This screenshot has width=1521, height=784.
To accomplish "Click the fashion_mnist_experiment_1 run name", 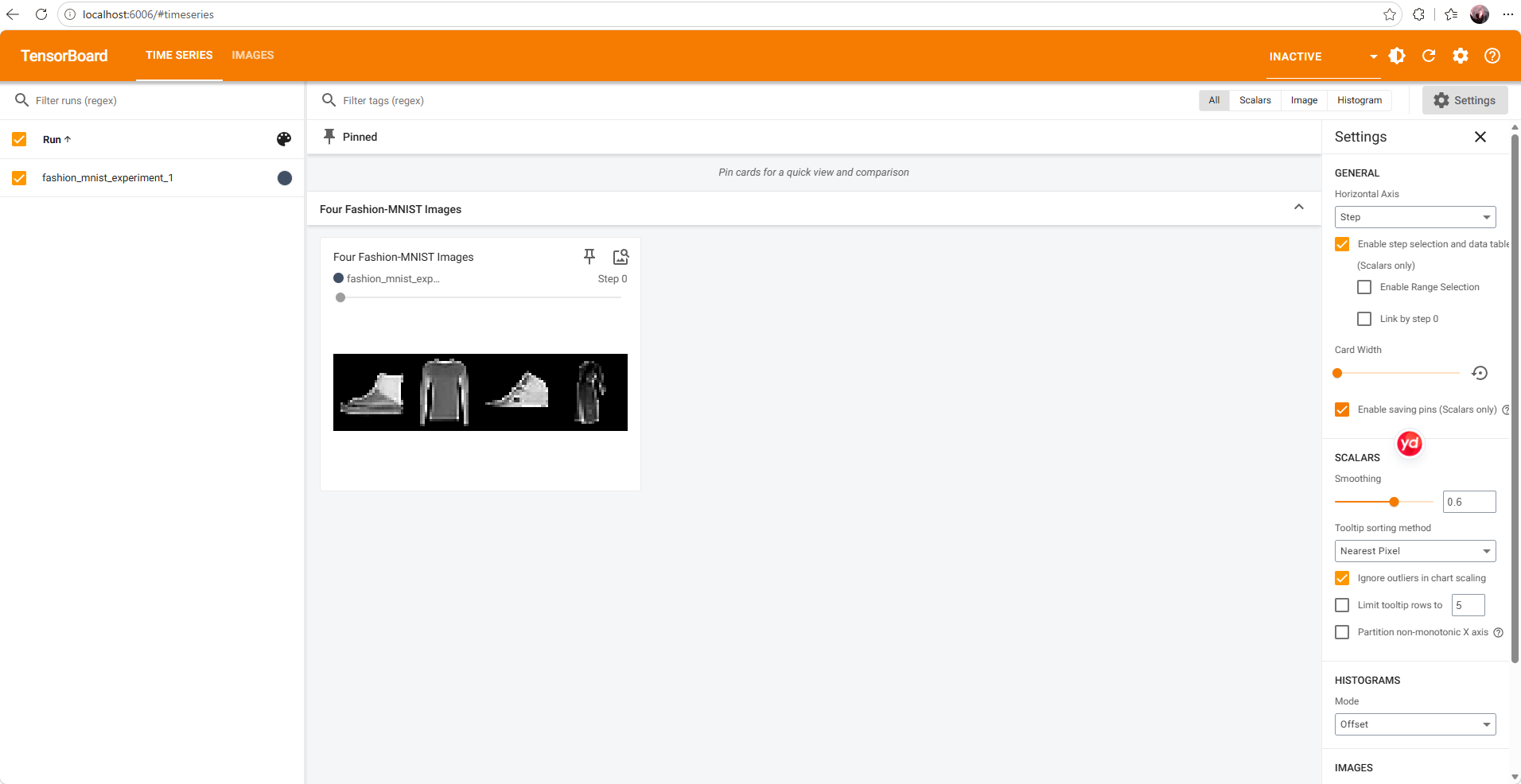I will tap(107, 178).
